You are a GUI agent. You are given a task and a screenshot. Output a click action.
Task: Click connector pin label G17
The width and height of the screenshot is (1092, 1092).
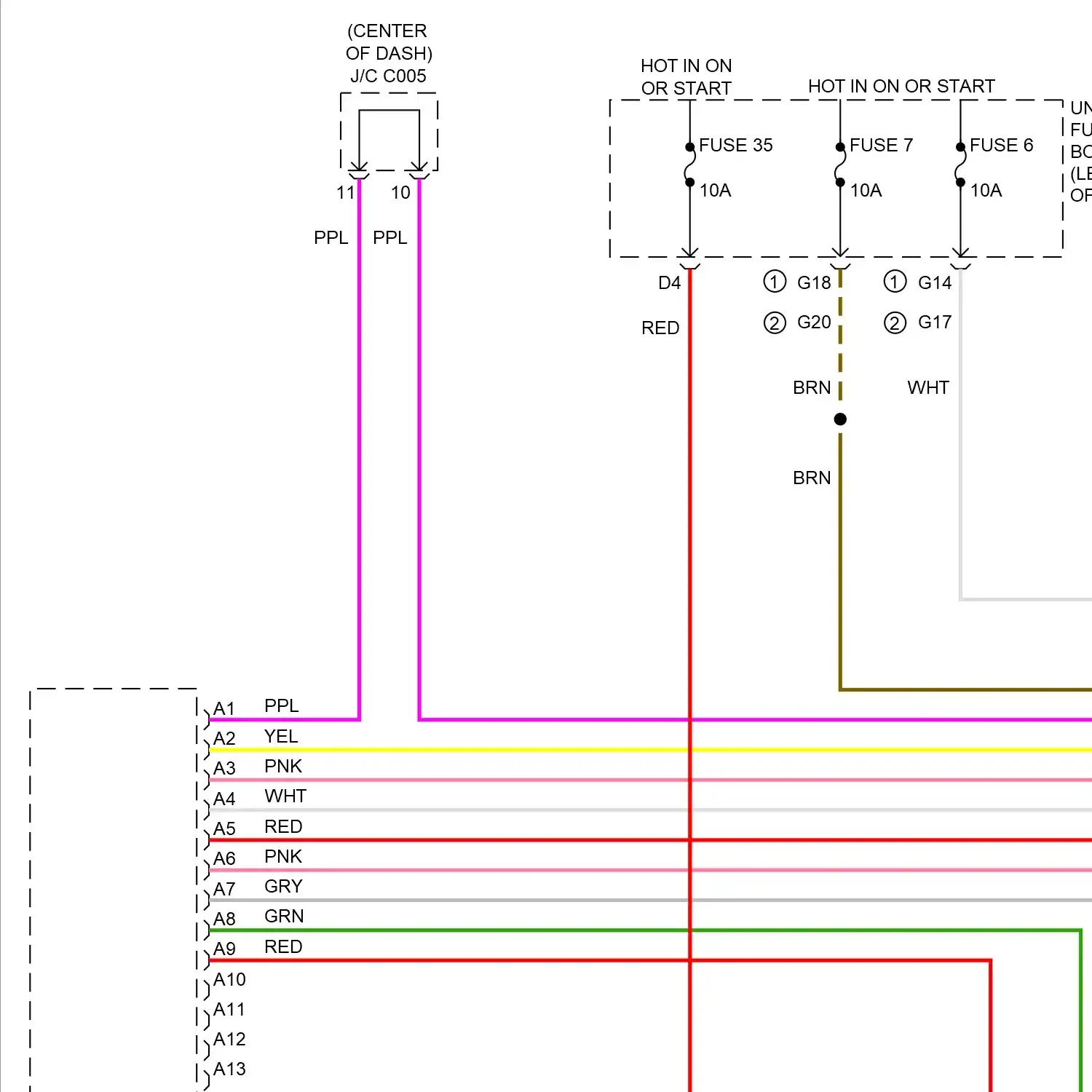(935, 323)
